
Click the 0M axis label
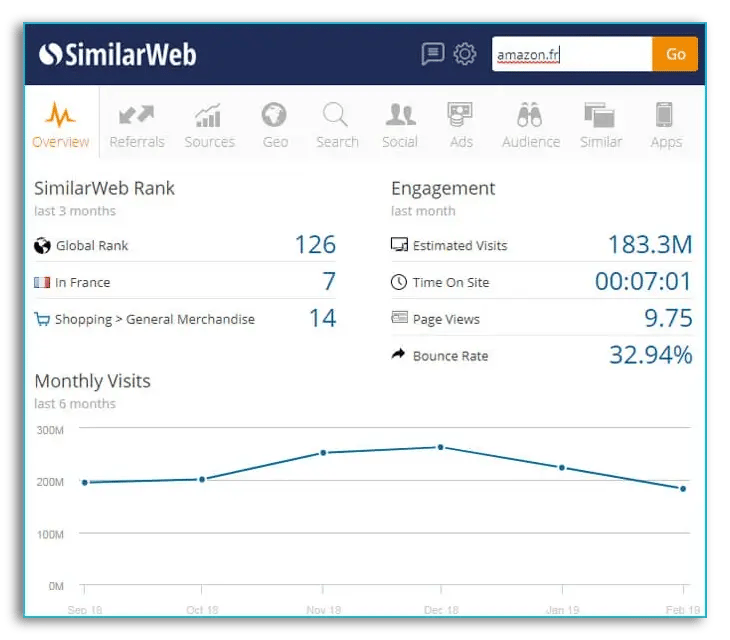(x=56, y=586)
